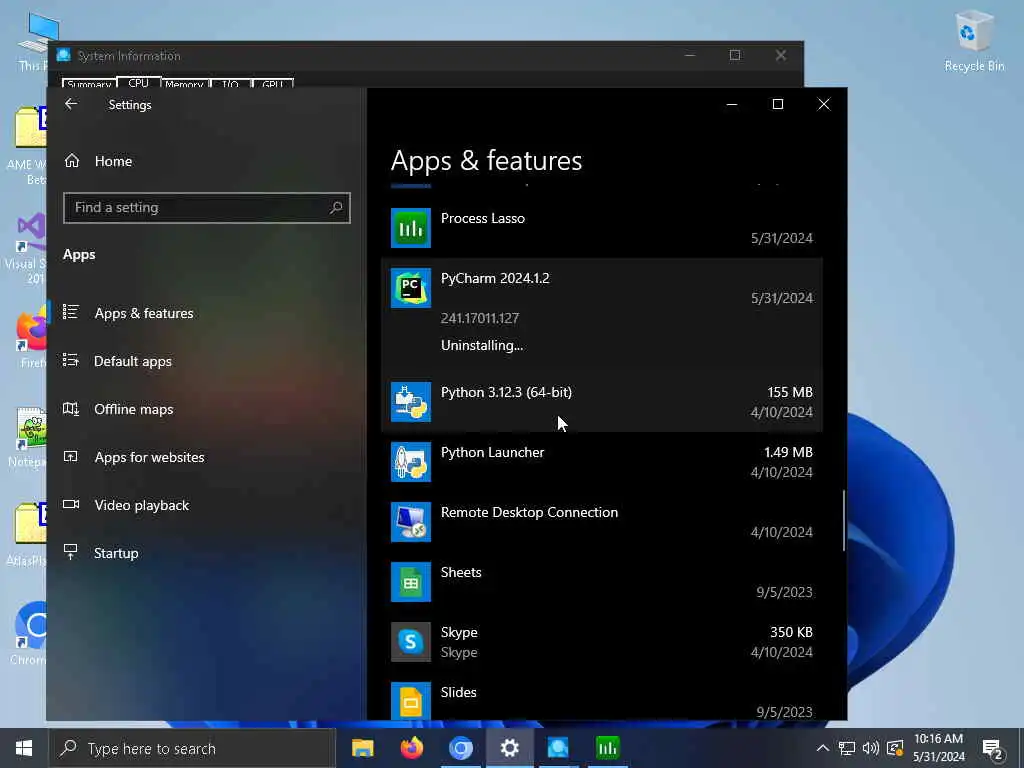Click the green Sheets app icon
This screenshot has height=768, width=1024.
pos(411,582)
